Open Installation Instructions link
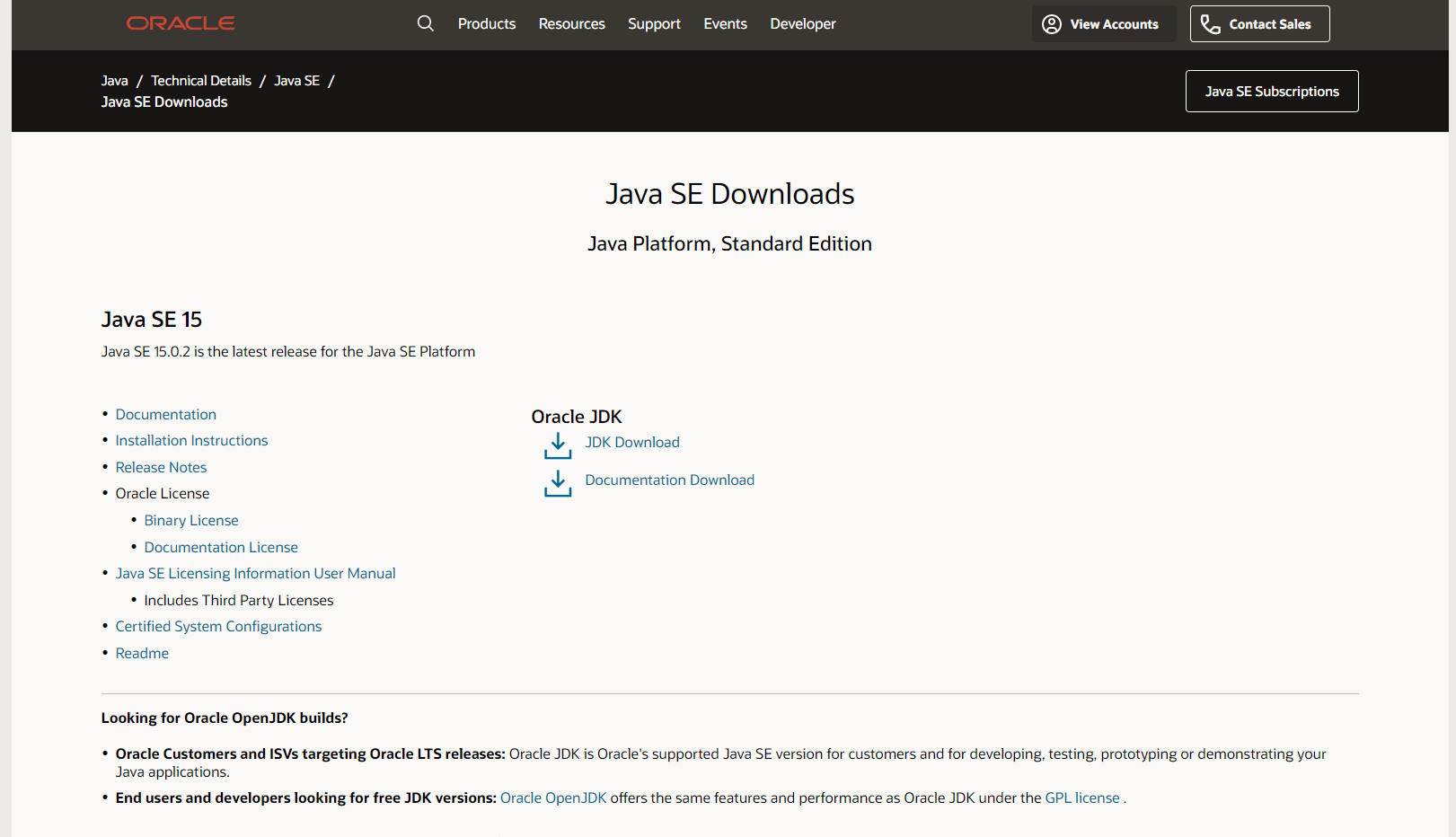The image size is (1456, 837). (191, 440)
